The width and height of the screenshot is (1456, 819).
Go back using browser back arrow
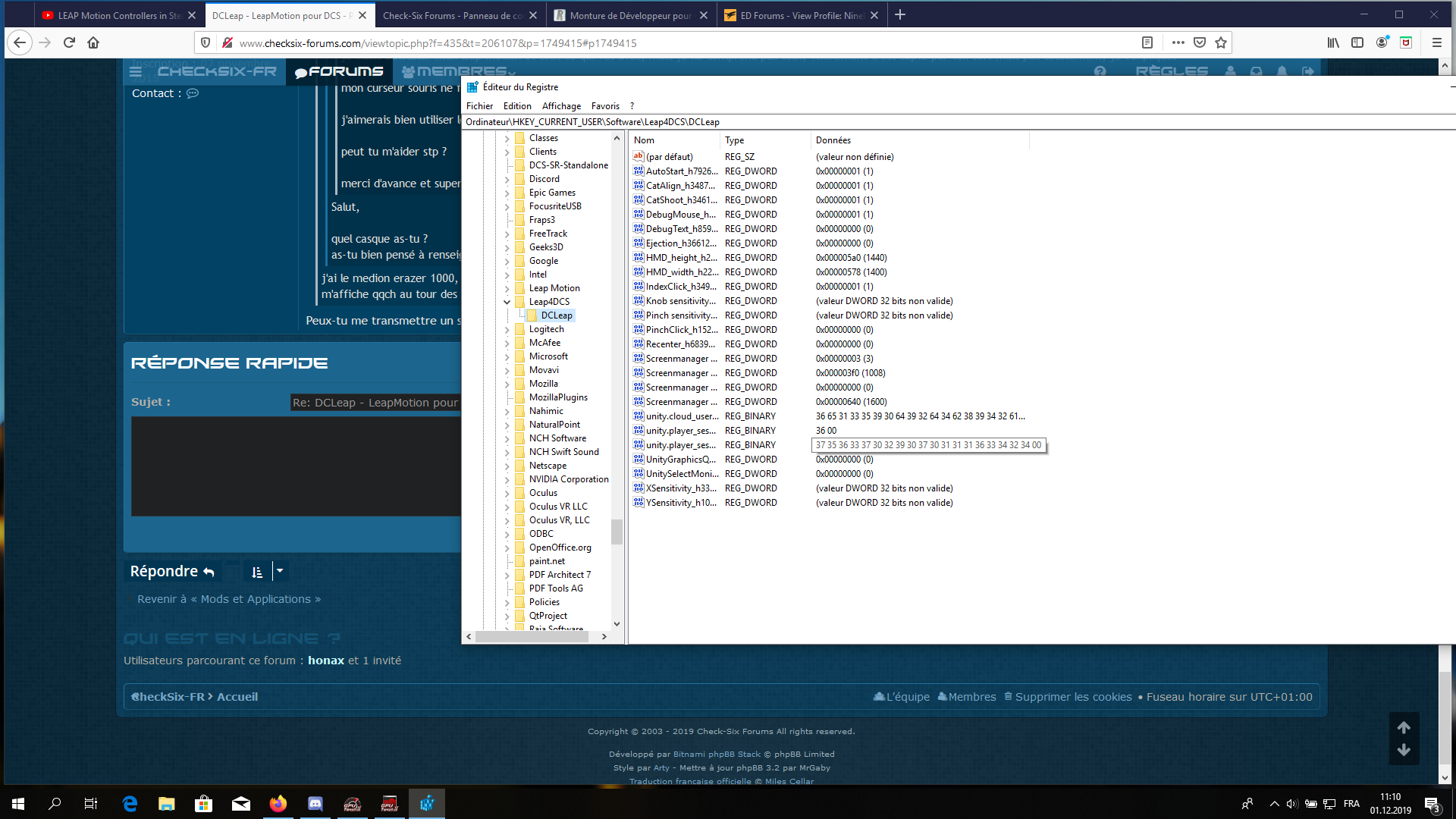tap(20, 43)
